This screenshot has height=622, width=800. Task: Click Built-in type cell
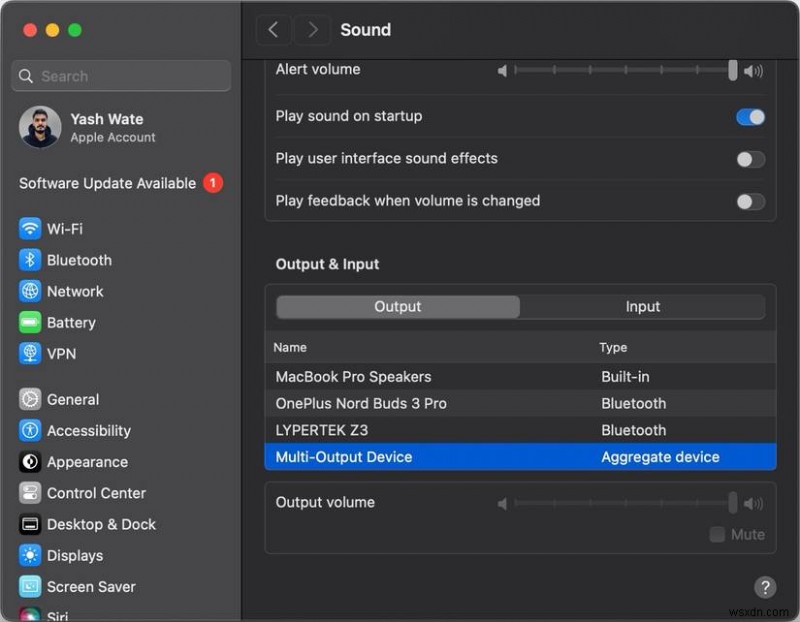tap(625, 377)
